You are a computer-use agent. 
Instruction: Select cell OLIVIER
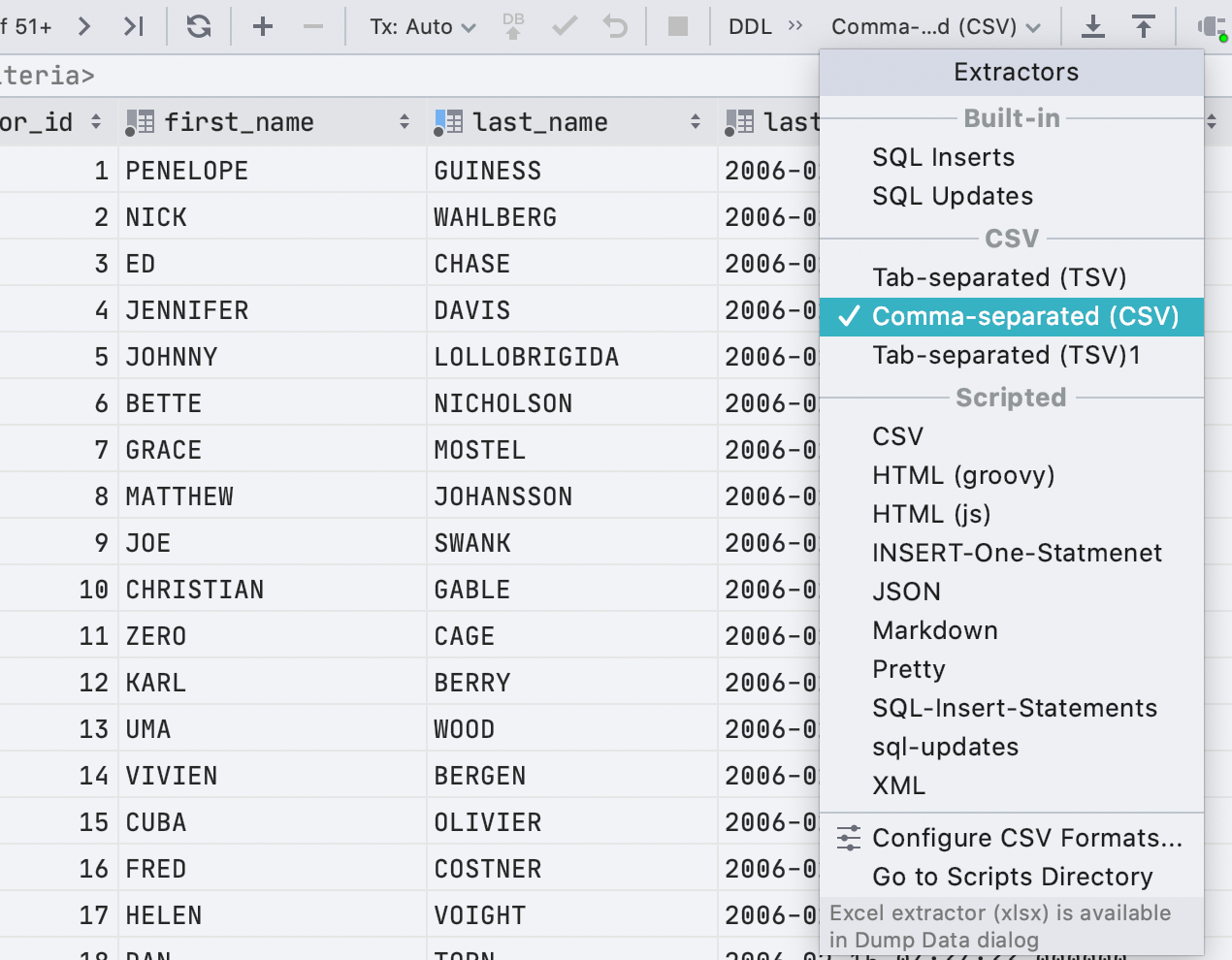tap(572, 822)
